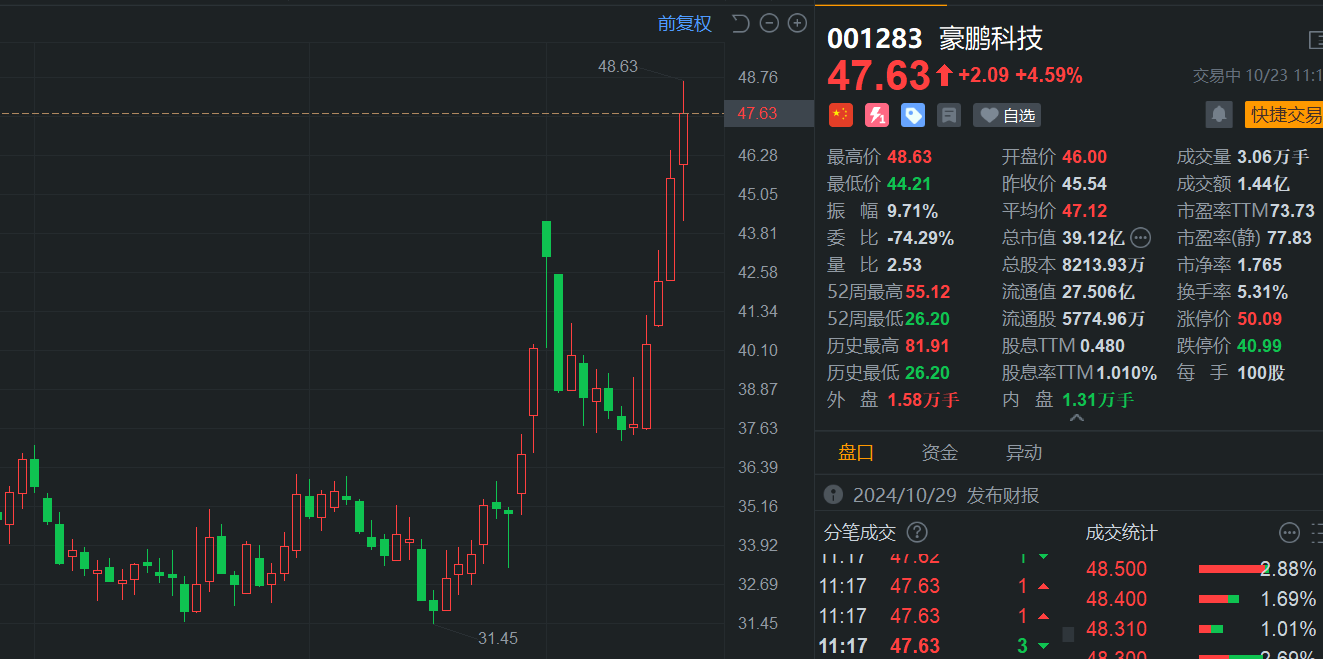The width and height of the screenshot is (1323, 659).
Task: Add stock to watchlist with 自选 button
Action: [x=1007, y=115]
